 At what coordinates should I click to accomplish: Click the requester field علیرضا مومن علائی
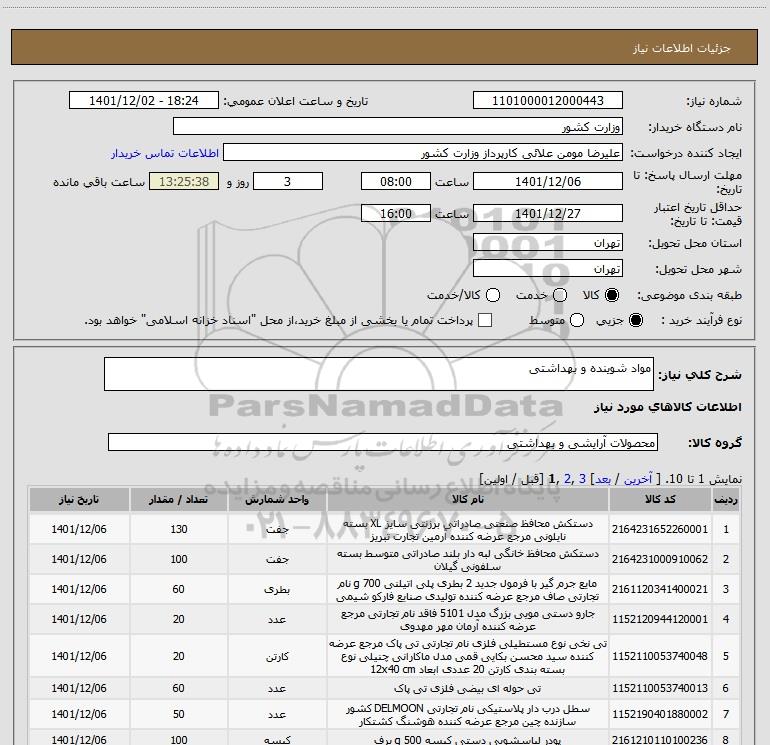[x=423, y=152]
